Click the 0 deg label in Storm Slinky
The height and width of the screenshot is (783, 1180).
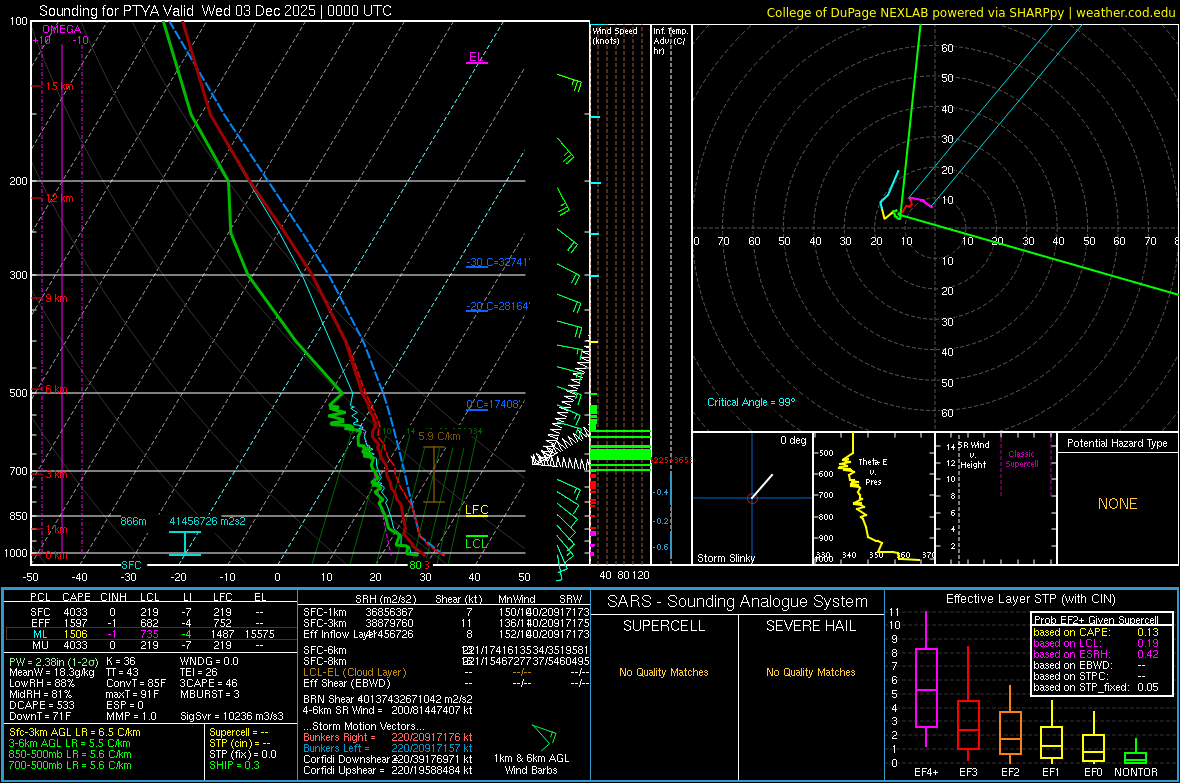coord(793,440)
